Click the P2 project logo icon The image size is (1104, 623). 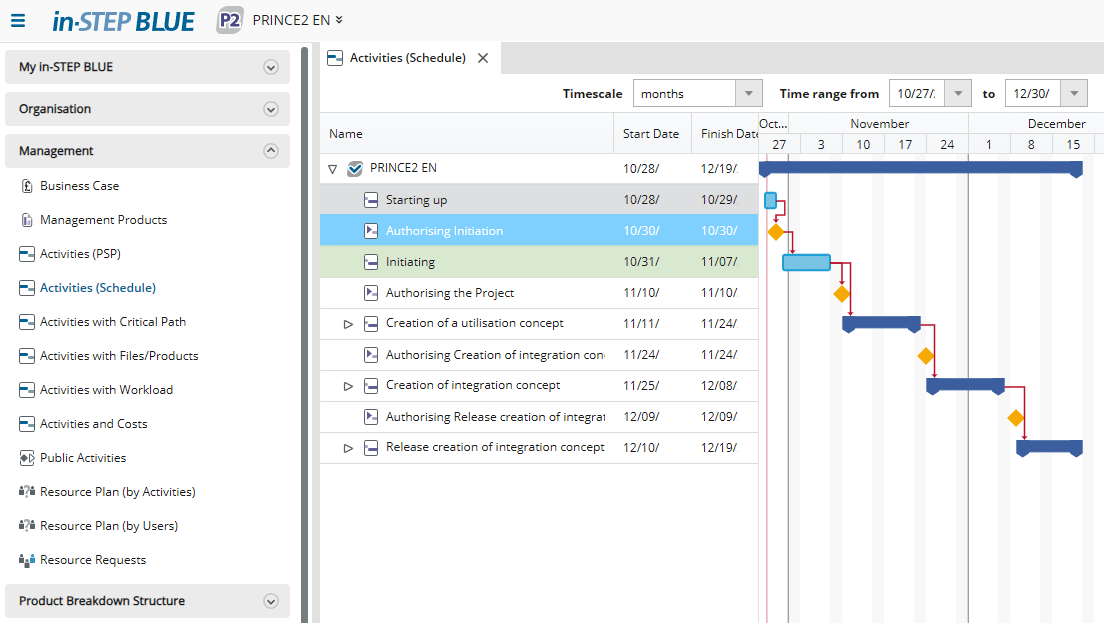pyautogui.click(x=230, y=20)
